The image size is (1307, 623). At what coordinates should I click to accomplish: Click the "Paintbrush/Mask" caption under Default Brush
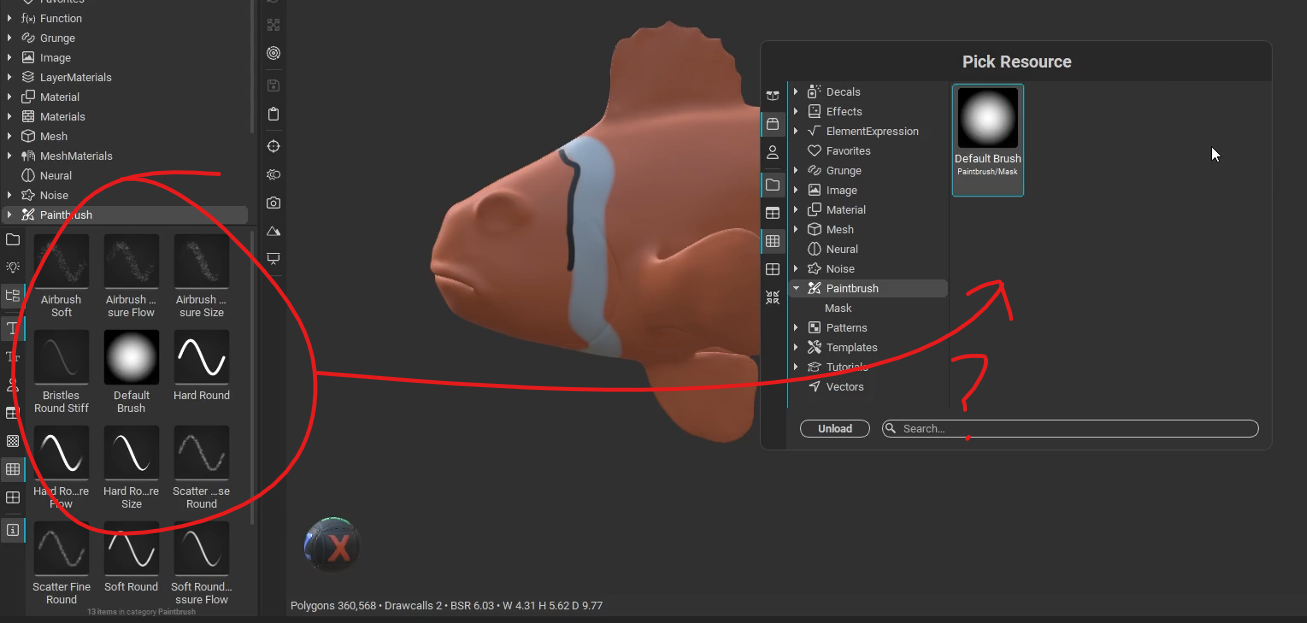tap(988, 171)
